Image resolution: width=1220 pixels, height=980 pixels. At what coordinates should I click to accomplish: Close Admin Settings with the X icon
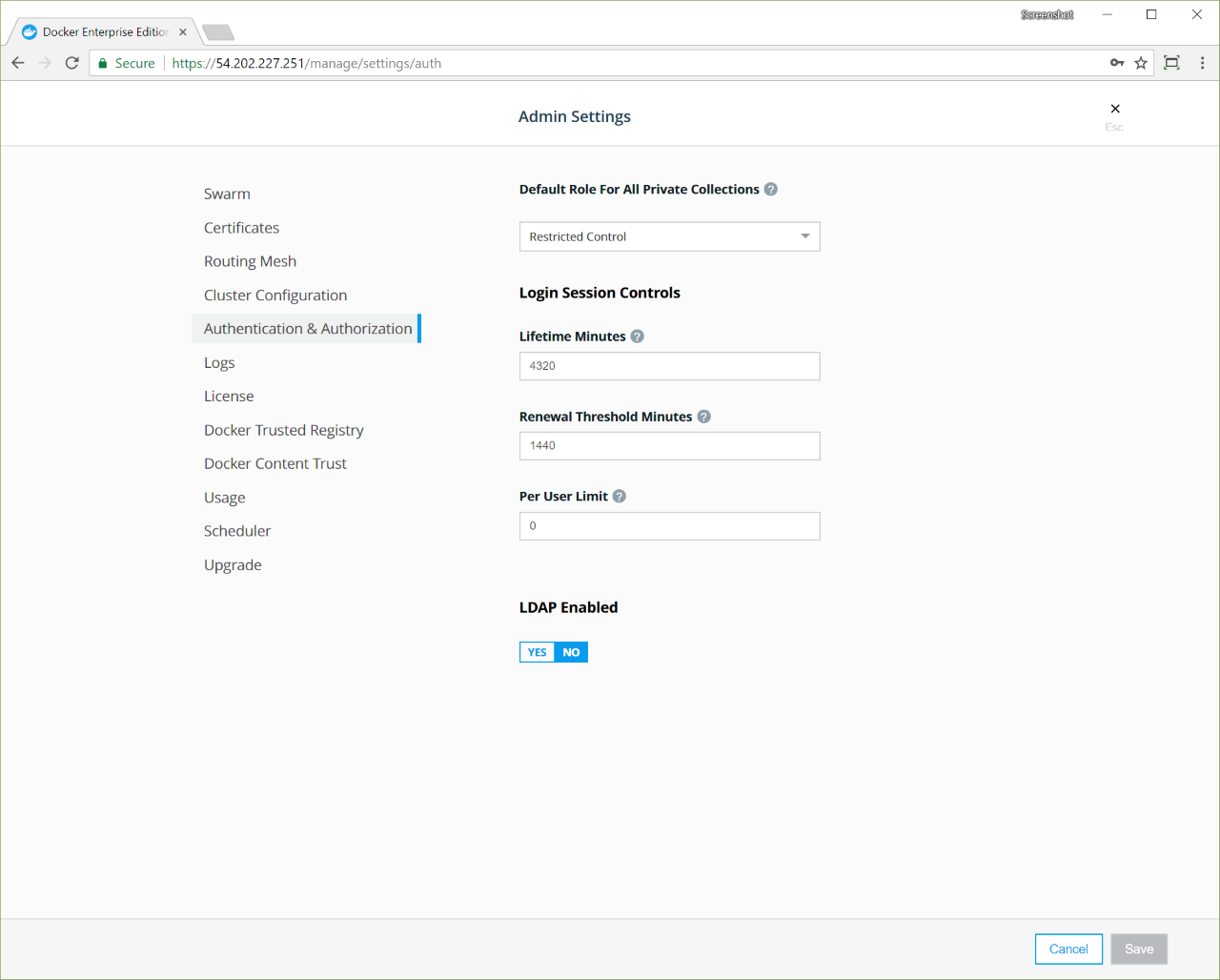pos(1115,109)
